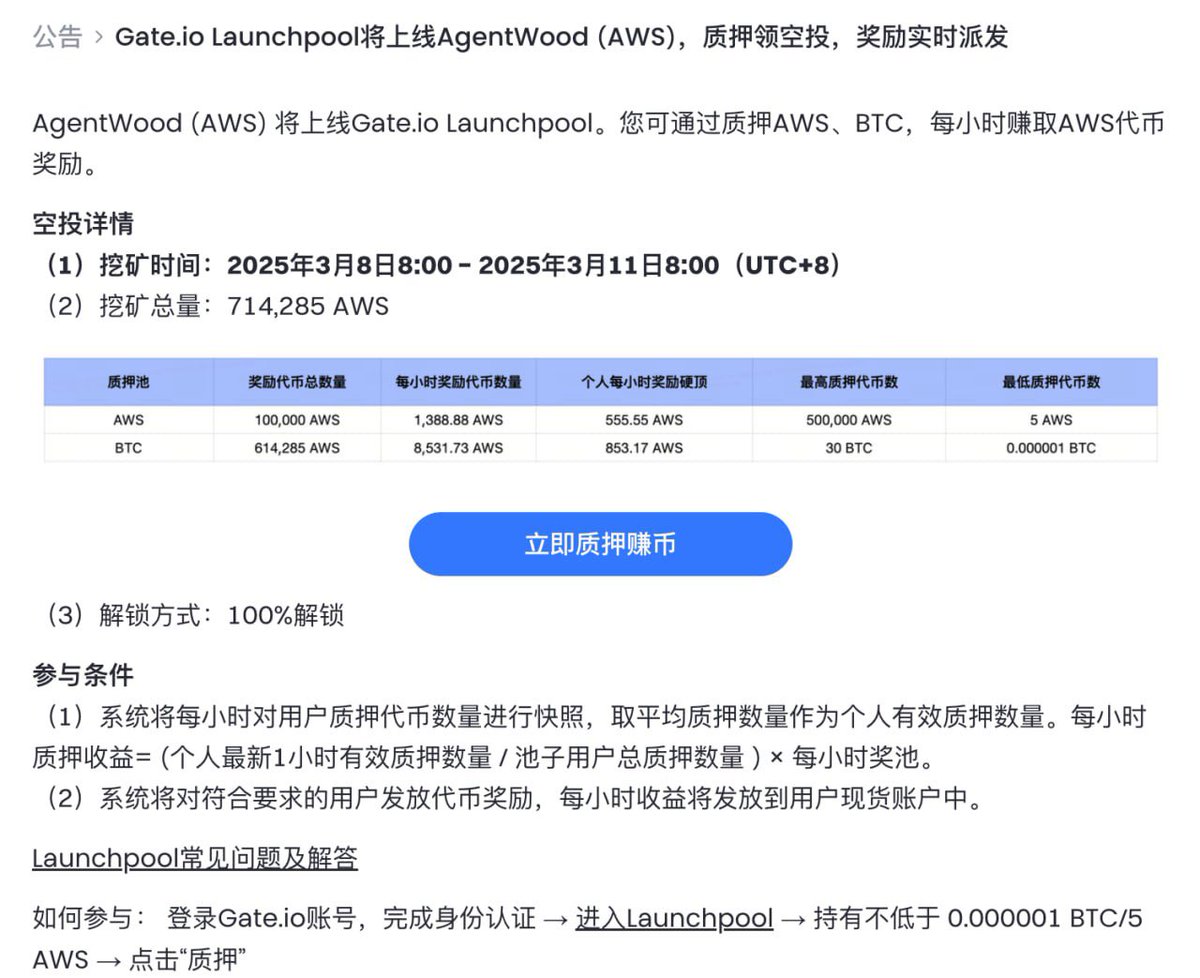Click the 100,000 AWS cell
The height and width of the screenshot is (978, 1200).
coord(297,420)
